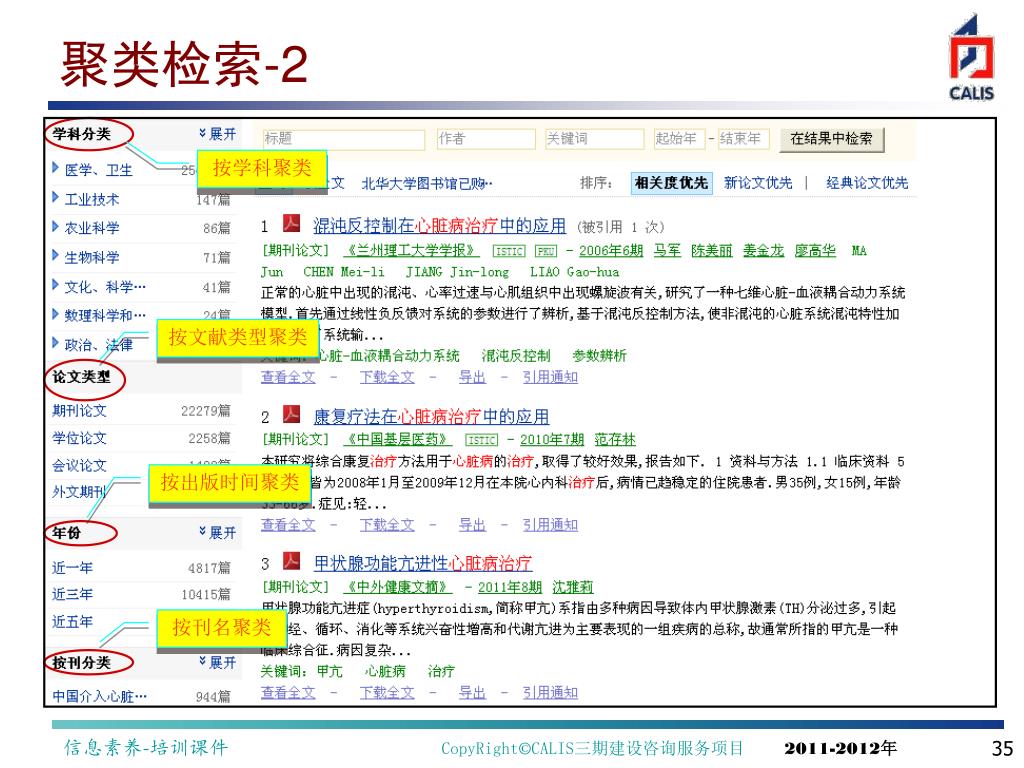Open issue link 2006年6期
The image size is (1024, 768).
[x=611, y=251]
